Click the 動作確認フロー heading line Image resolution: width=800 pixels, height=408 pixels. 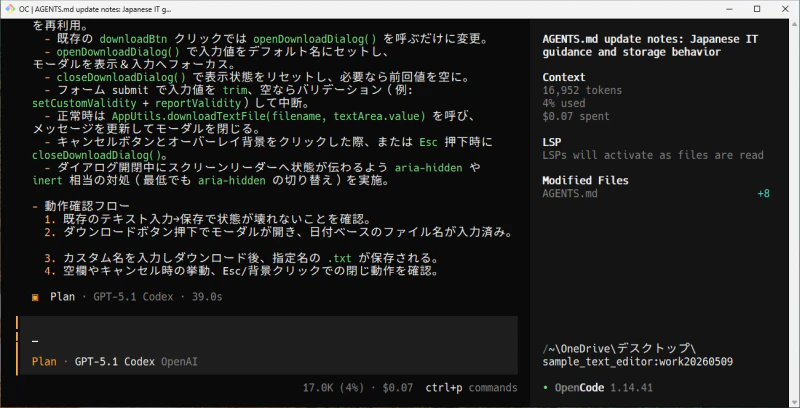point(81,206)
